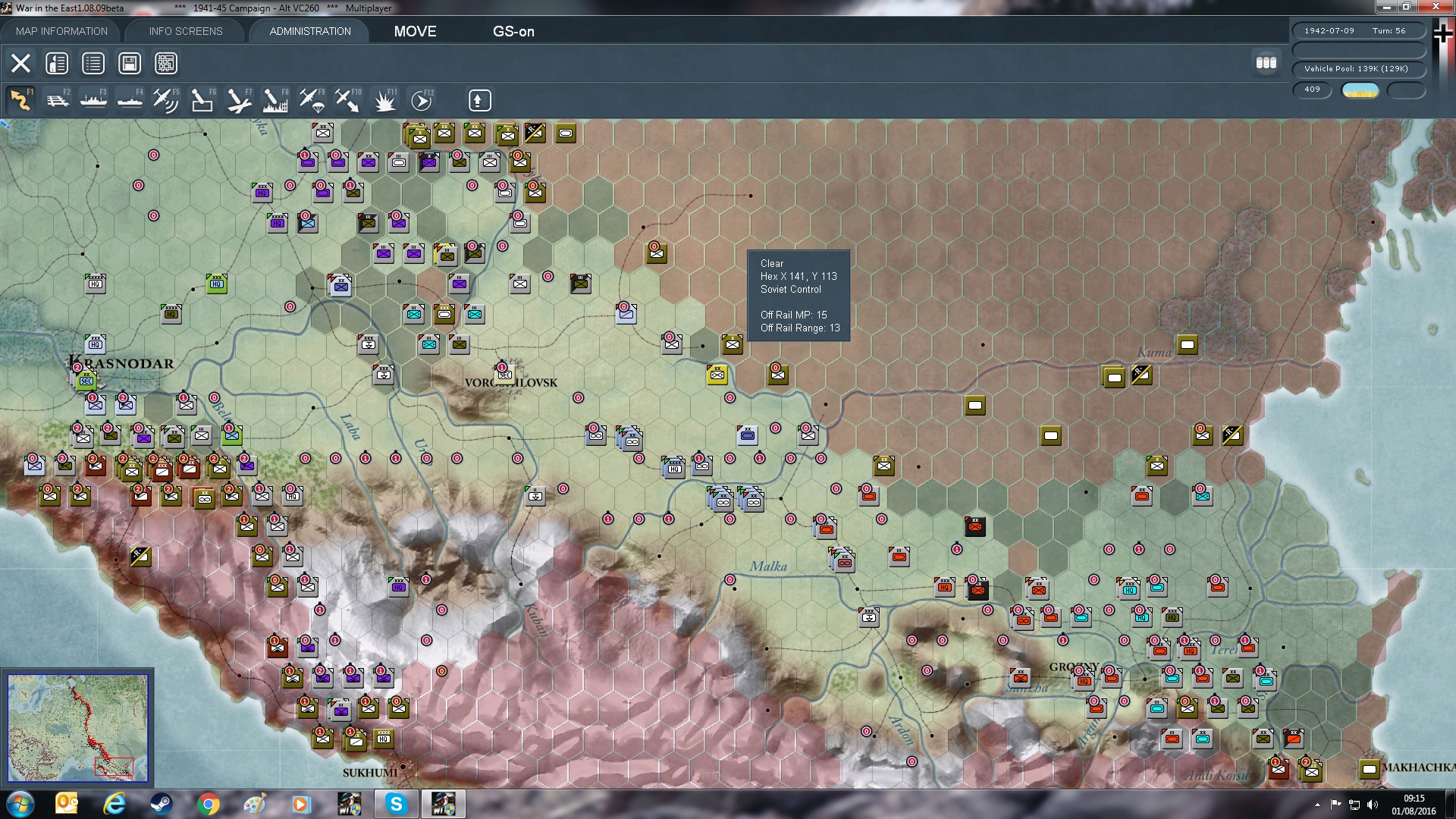Select the F7 bomb airfield mode icon

tap(239, 100)
